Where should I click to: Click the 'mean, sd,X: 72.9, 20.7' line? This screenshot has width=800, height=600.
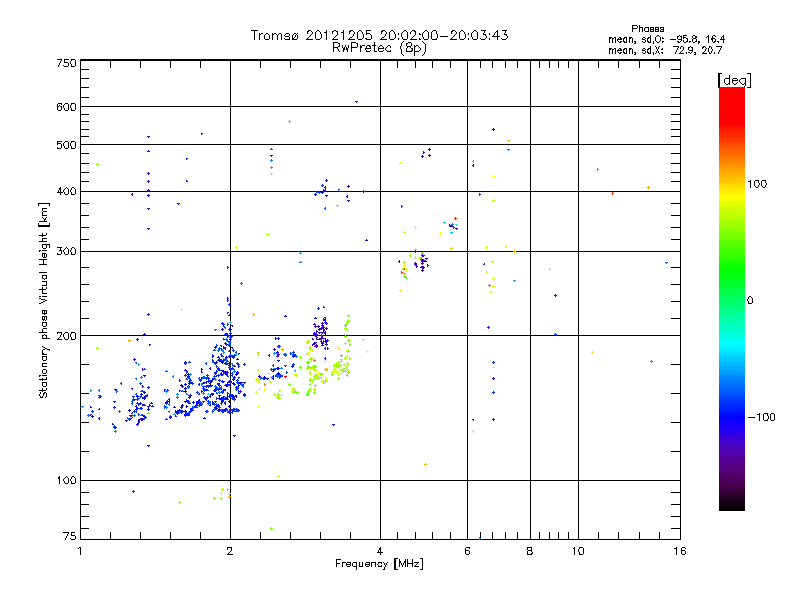[665, 50]
